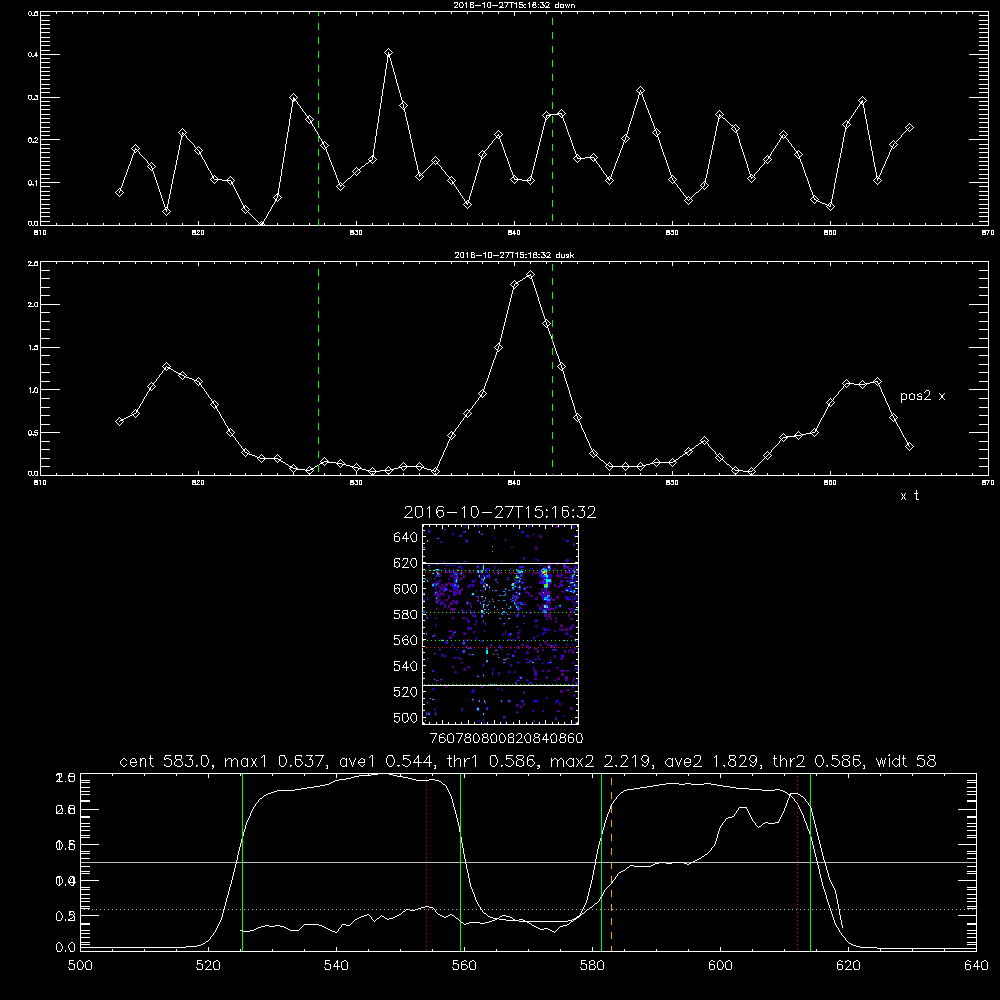Click the highest diamond peak in dawn plot
The image size is (1000, 1000).
(388, 52)
